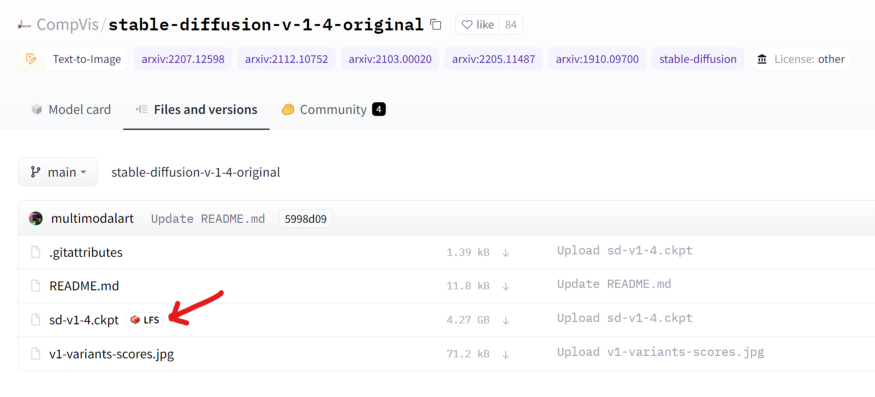Open the latest commit message Update README.md
The width and height of the screenshot is (875, 397).
pyautogui.click(x=208, y=218)
